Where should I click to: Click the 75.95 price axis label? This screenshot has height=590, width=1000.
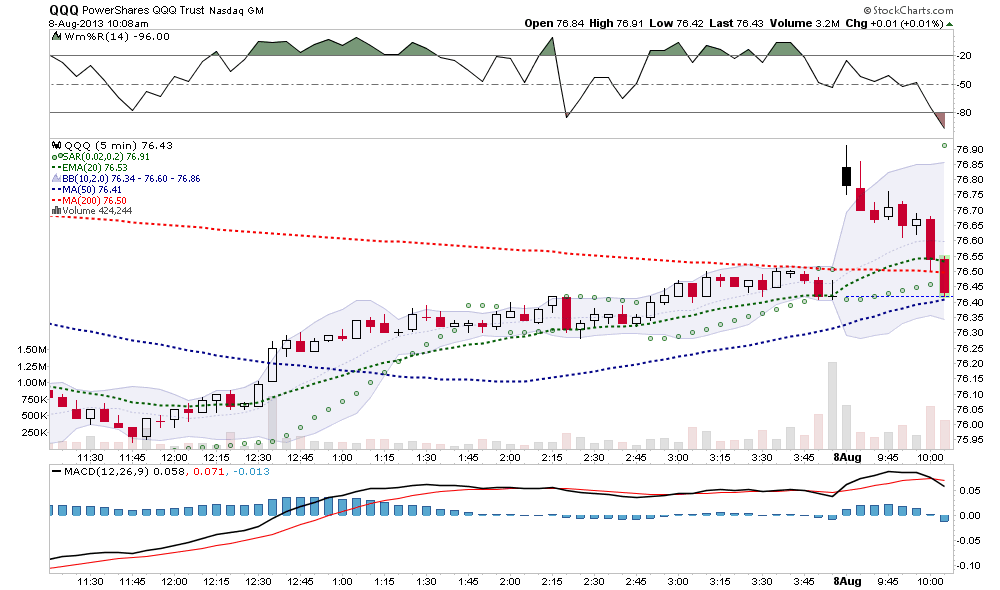click(969, 440)
